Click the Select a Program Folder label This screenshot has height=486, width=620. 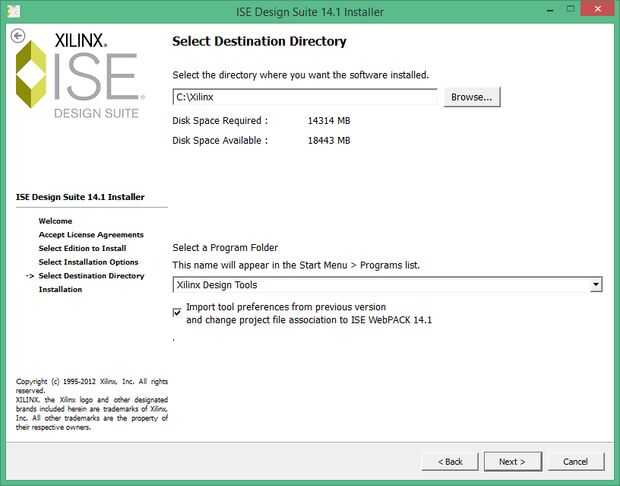click(225, 248)
